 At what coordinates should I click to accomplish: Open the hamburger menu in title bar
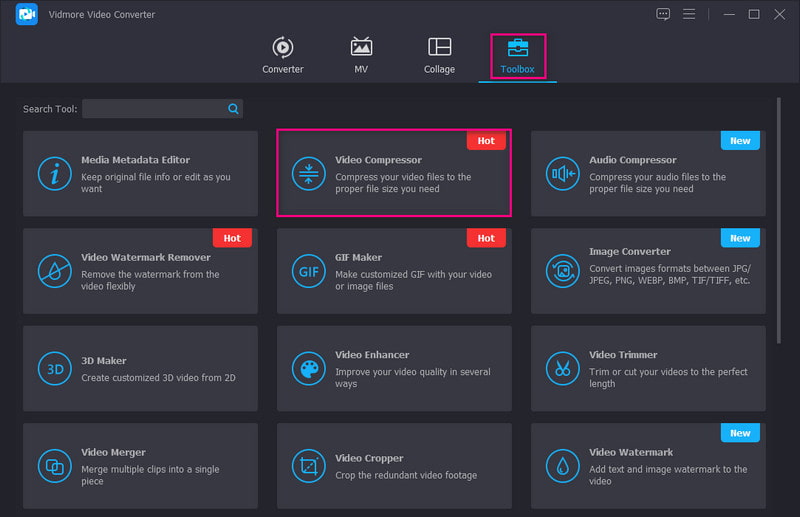click(x=689, y=14)
